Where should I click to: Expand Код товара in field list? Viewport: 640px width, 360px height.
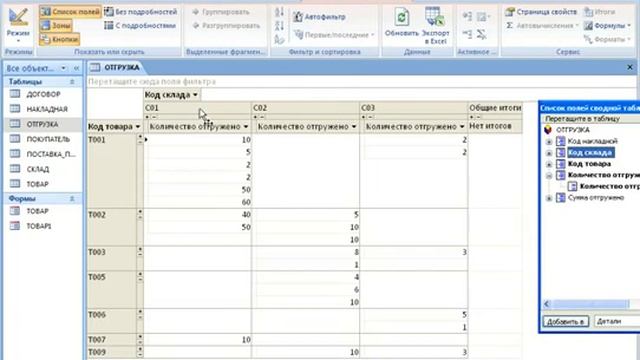(x=549, y=164)
